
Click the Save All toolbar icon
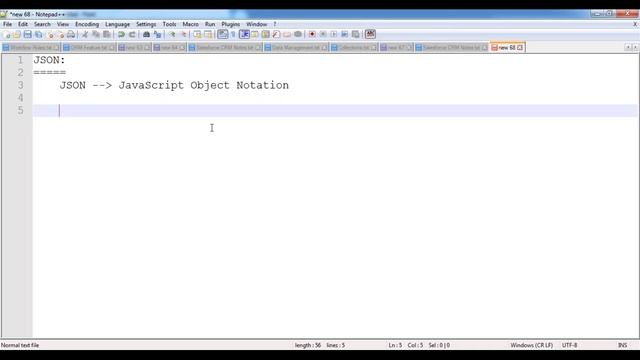pyautogui.click(x=38, y=35)
